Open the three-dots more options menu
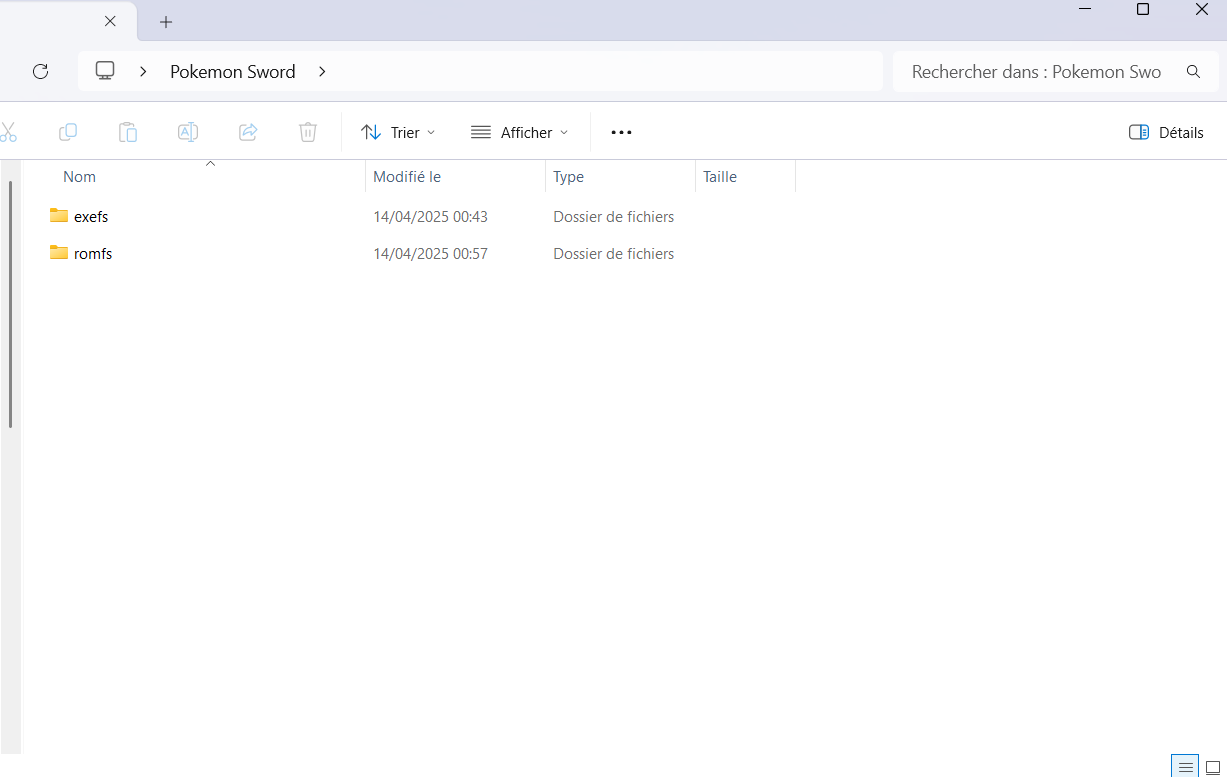Viewport: 1227px width, 777px height. click(x=621, y=132)
